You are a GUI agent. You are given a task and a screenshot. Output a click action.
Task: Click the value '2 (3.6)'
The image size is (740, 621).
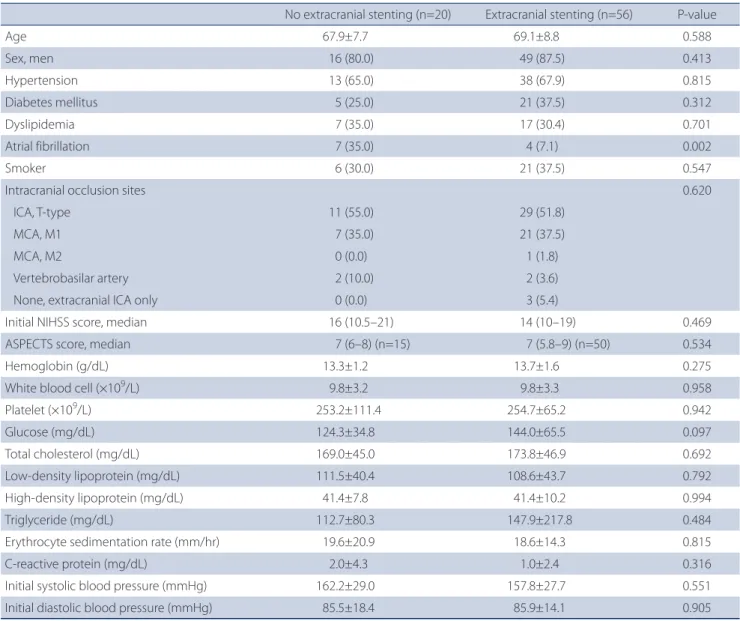tap(542, 278)
